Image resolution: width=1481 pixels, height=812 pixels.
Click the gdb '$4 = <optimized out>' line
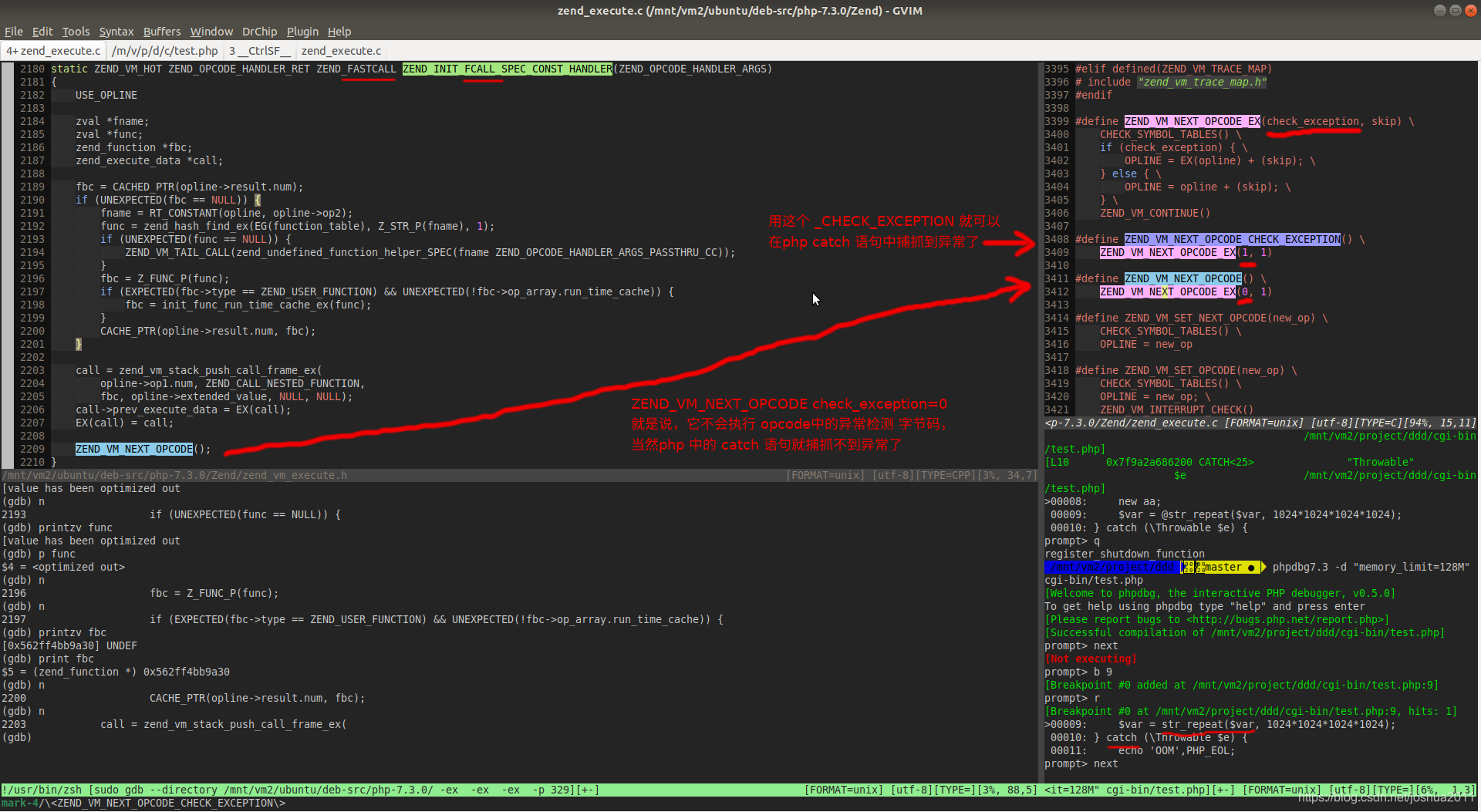(63, 568)
